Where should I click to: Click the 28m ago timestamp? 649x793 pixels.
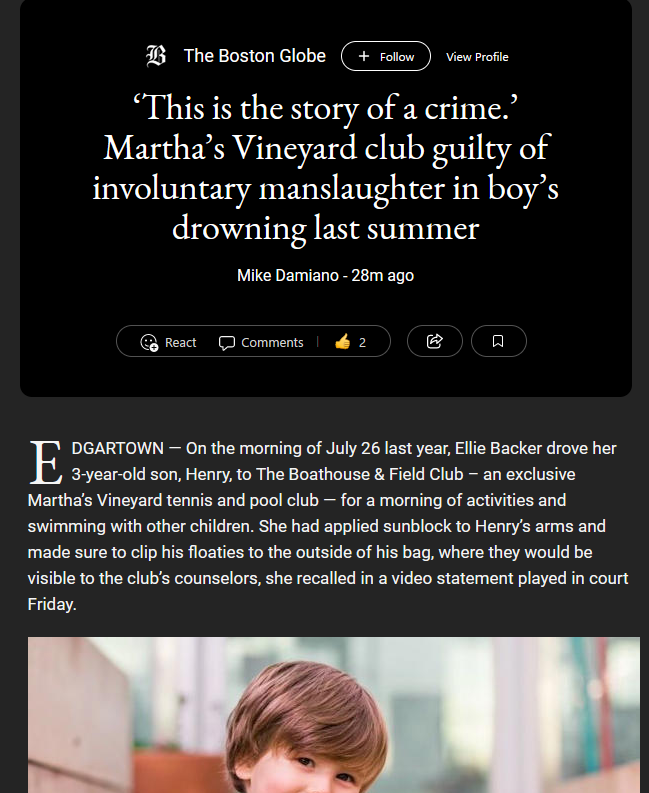[x=382, y=276]
